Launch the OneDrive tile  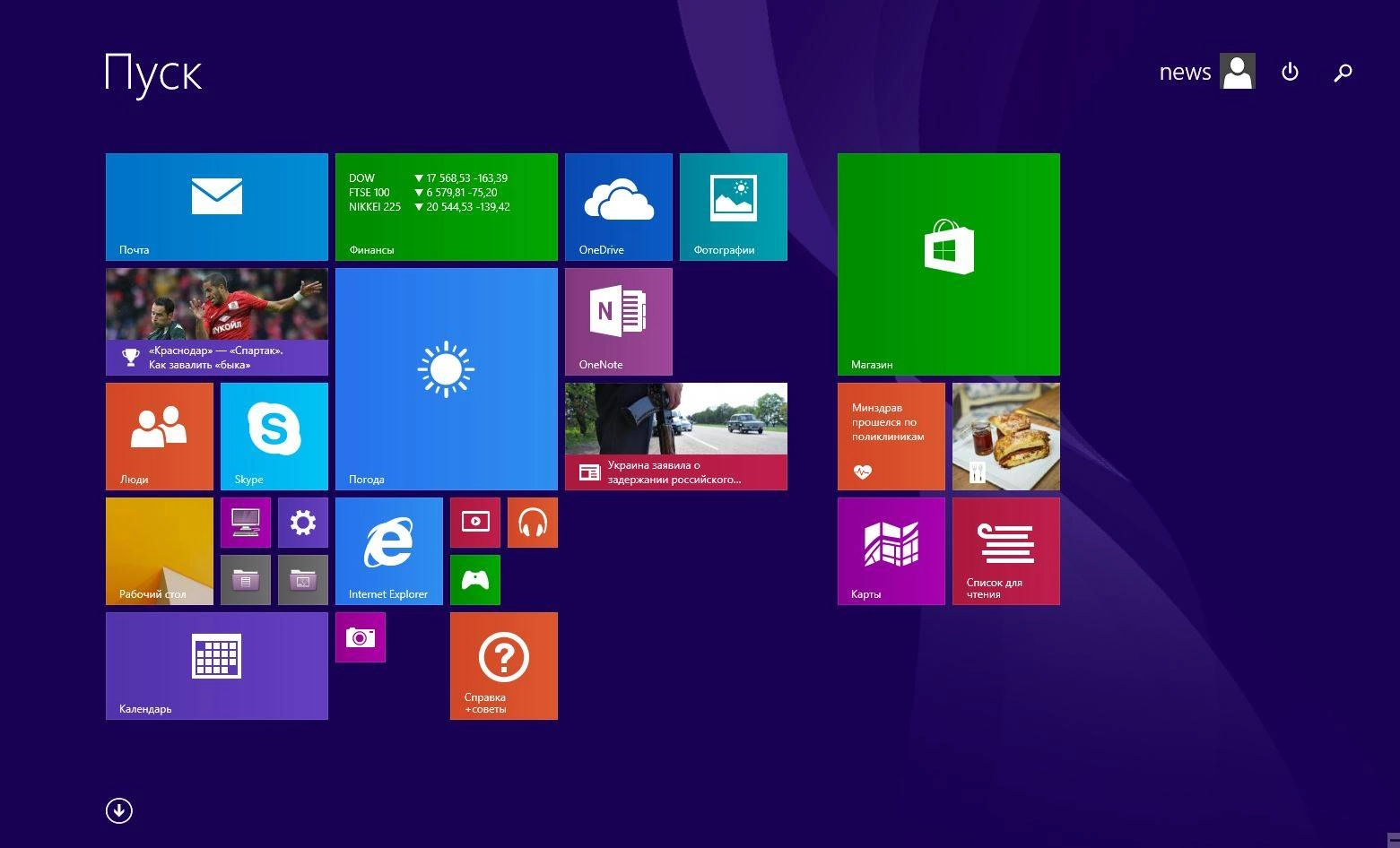(x=619, y=207)
